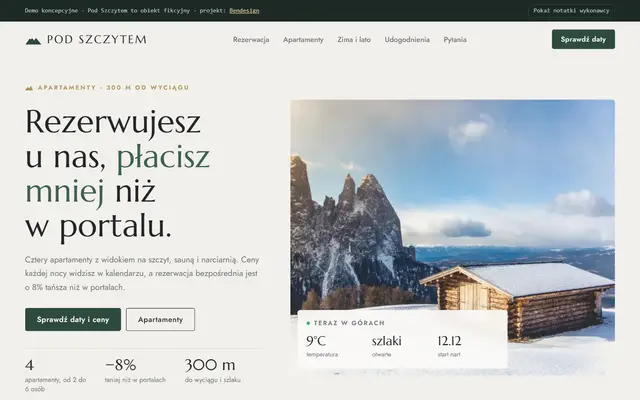The image size is (640, 400).
Task: Click the Sprawdź daty i ceny button
Action: (73, 320)
